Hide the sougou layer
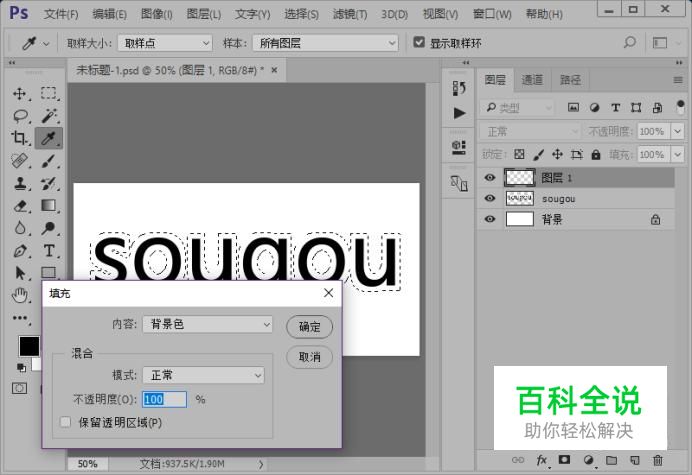The width and height of the screenshot is (692, 475). pos(489,198)
